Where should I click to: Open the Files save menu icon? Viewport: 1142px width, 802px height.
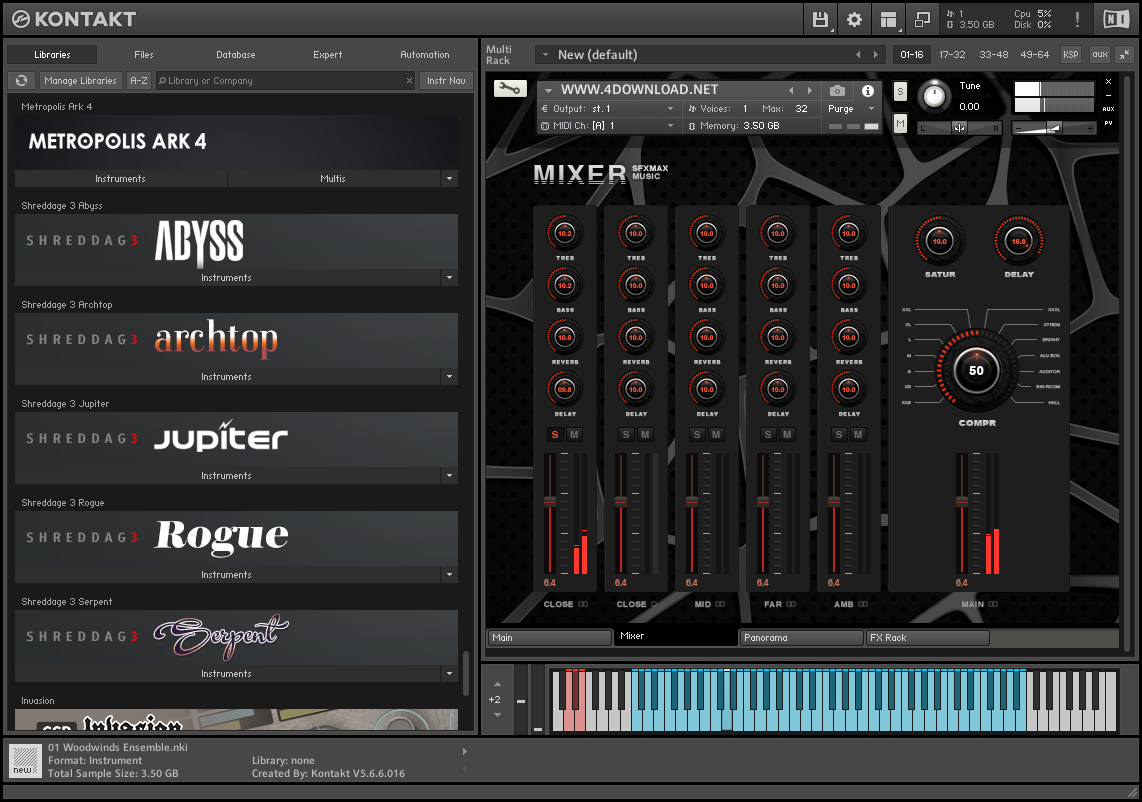point(821,20)
